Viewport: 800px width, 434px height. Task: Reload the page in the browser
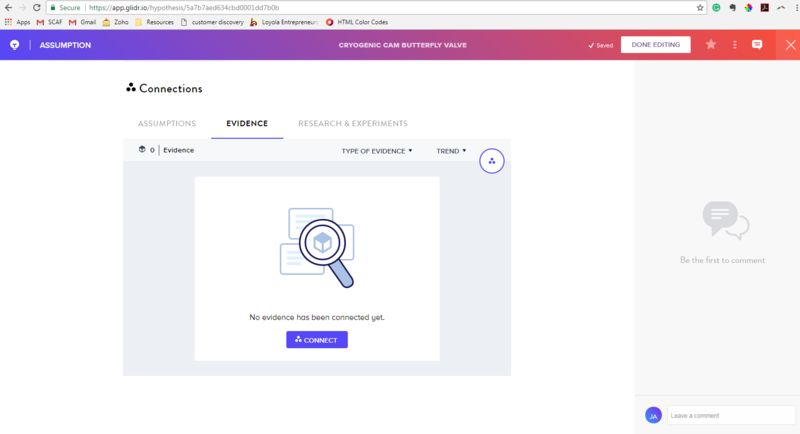pos(37,7)
